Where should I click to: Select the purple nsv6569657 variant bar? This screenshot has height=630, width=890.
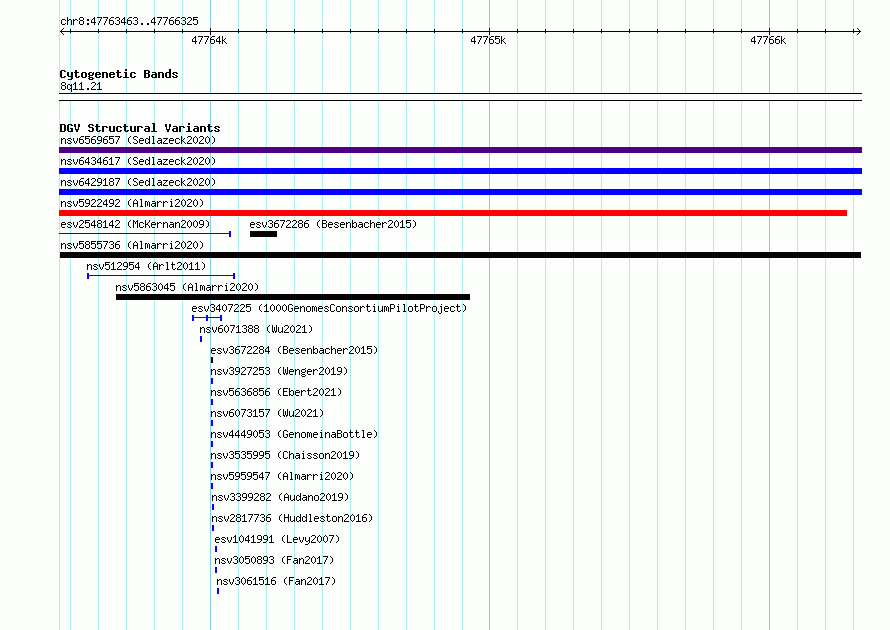click(x=460, y=150)
